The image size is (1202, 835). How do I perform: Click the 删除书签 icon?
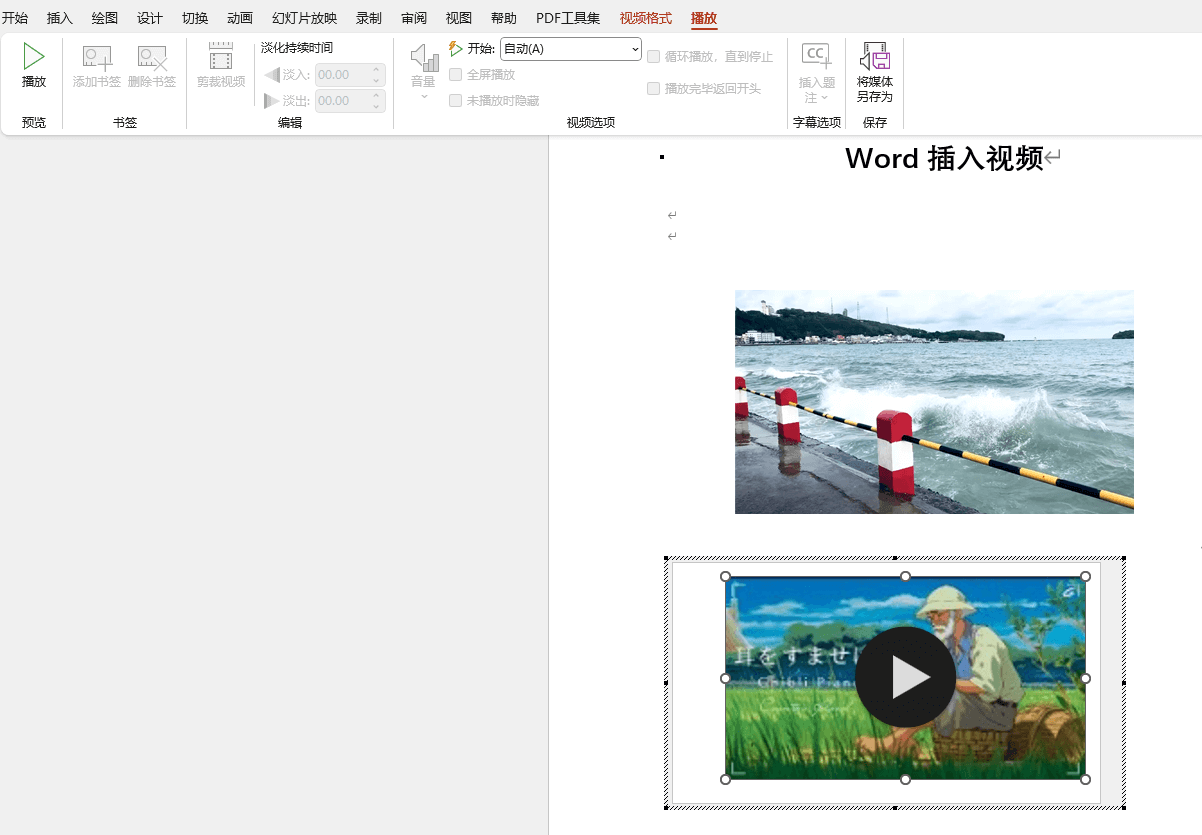pyautogui.click(x=151, y=58)
